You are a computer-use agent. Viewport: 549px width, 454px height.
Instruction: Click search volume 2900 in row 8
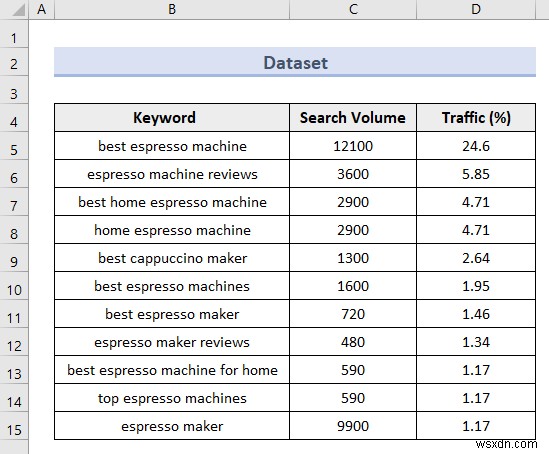(353, 230)
